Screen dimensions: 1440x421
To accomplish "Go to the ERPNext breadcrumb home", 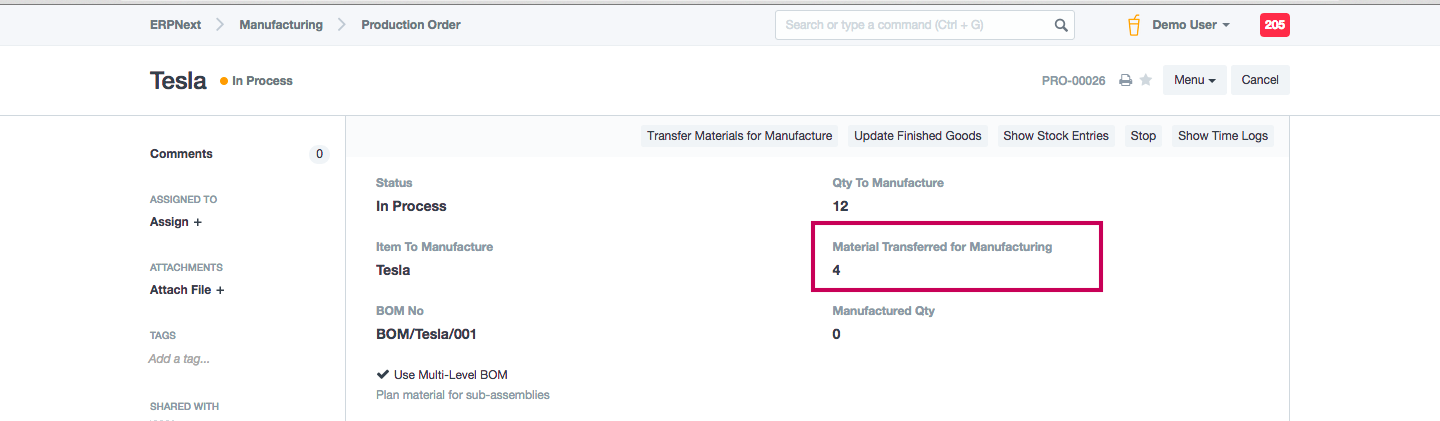I will [175, 25].
